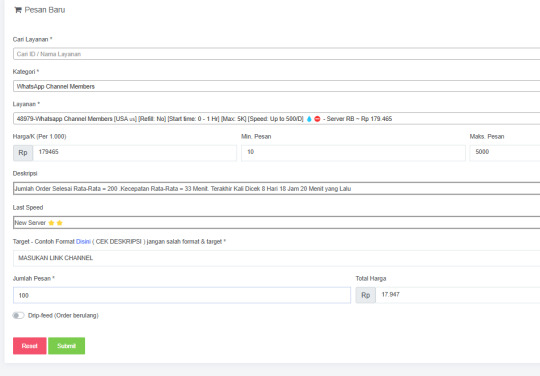Image resolution: width=540 pixels, height=376 pixels.
Task: Click the first star icon after New Server
Action: pos(51,223)
